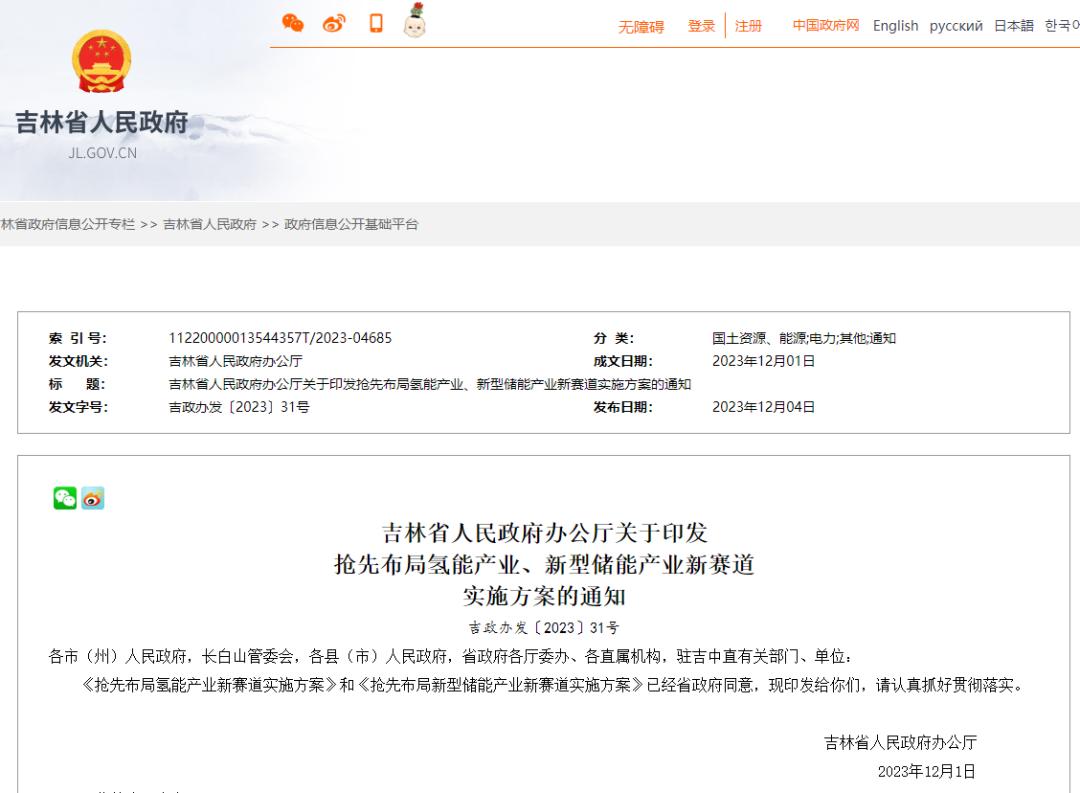Share article via green WeChat icon

coord(65,498)
